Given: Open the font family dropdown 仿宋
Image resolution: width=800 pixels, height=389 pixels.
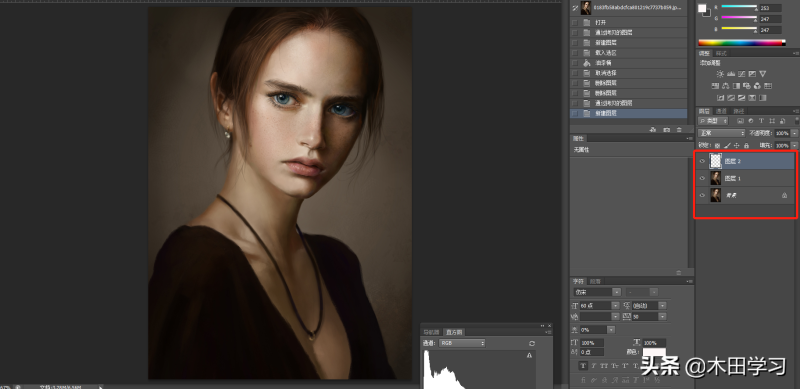Looking at the screenshot, I should click(x=597, y=292).
